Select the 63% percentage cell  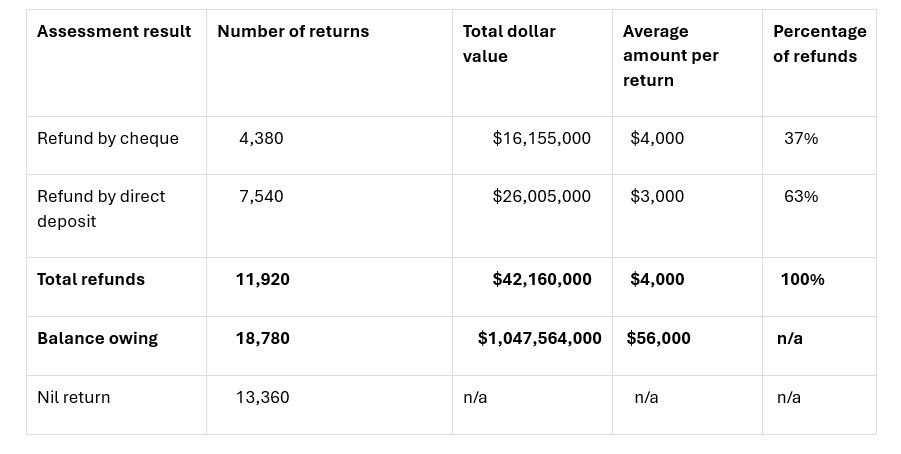[801, 197]
